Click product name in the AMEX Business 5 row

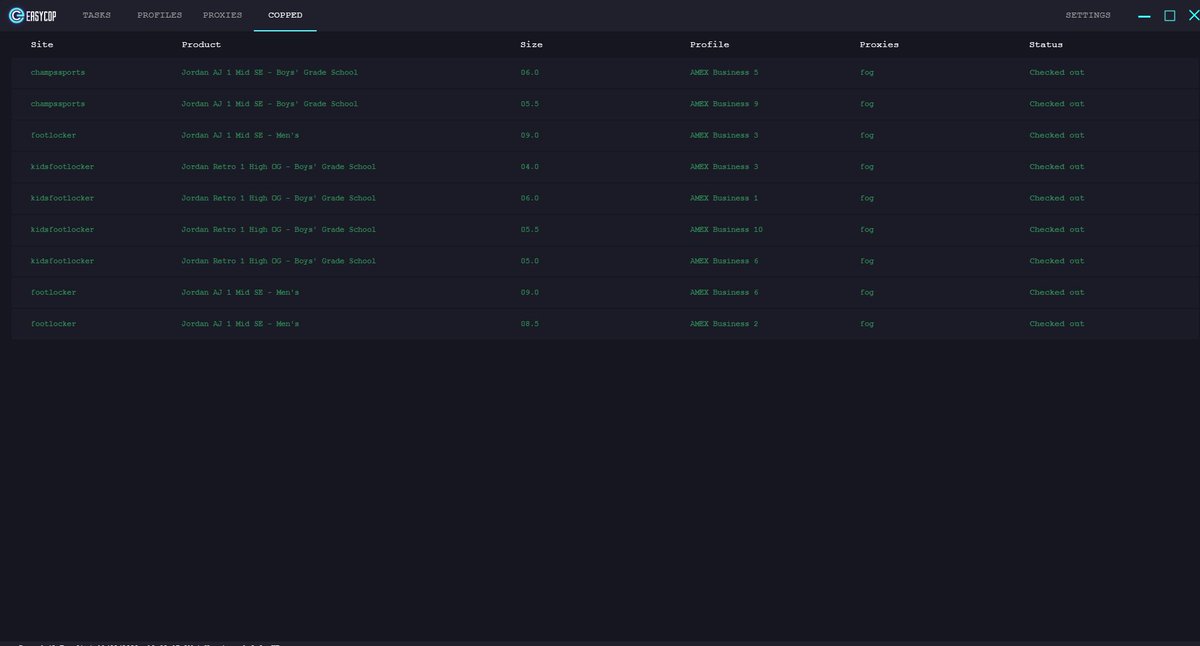point(269,73)
